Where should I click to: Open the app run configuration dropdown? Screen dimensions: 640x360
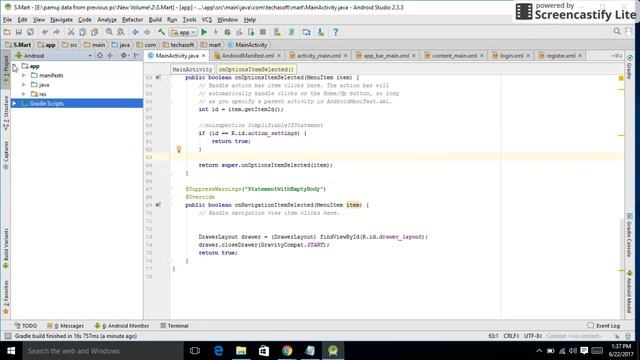184,32
